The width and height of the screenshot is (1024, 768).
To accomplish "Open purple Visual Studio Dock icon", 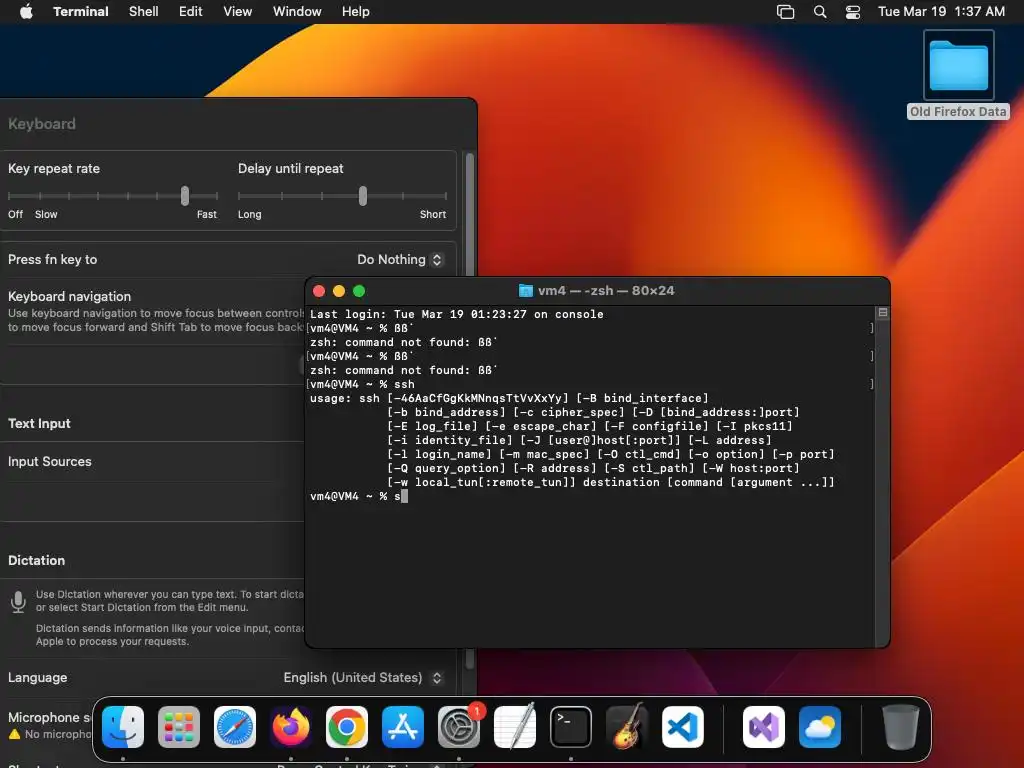I will [x=764, y=727].
